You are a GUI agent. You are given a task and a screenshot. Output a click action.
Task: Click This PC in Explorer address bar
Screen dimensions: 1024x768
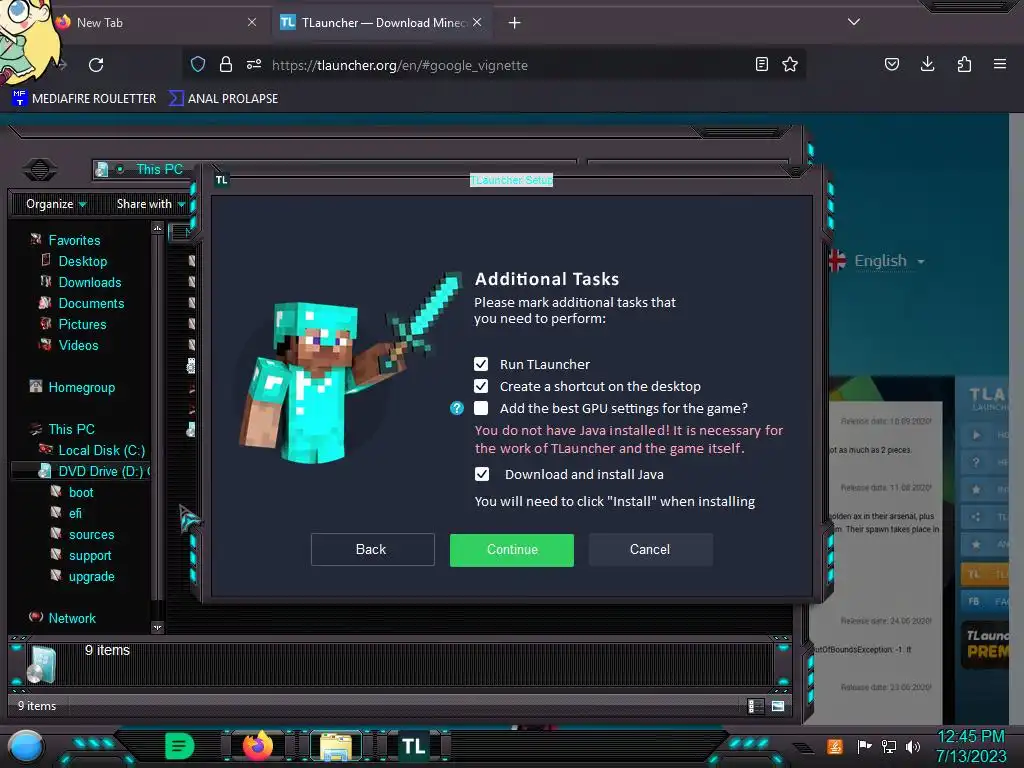(159, 169)
